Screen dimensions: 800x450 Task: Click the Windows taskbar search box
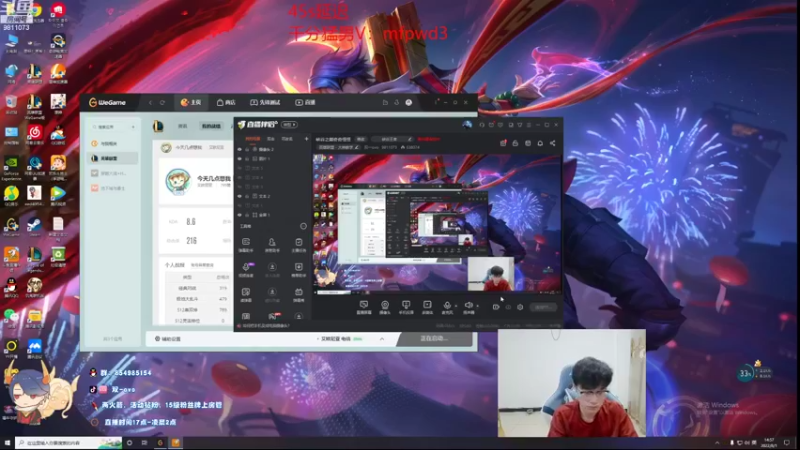[68, 443]
